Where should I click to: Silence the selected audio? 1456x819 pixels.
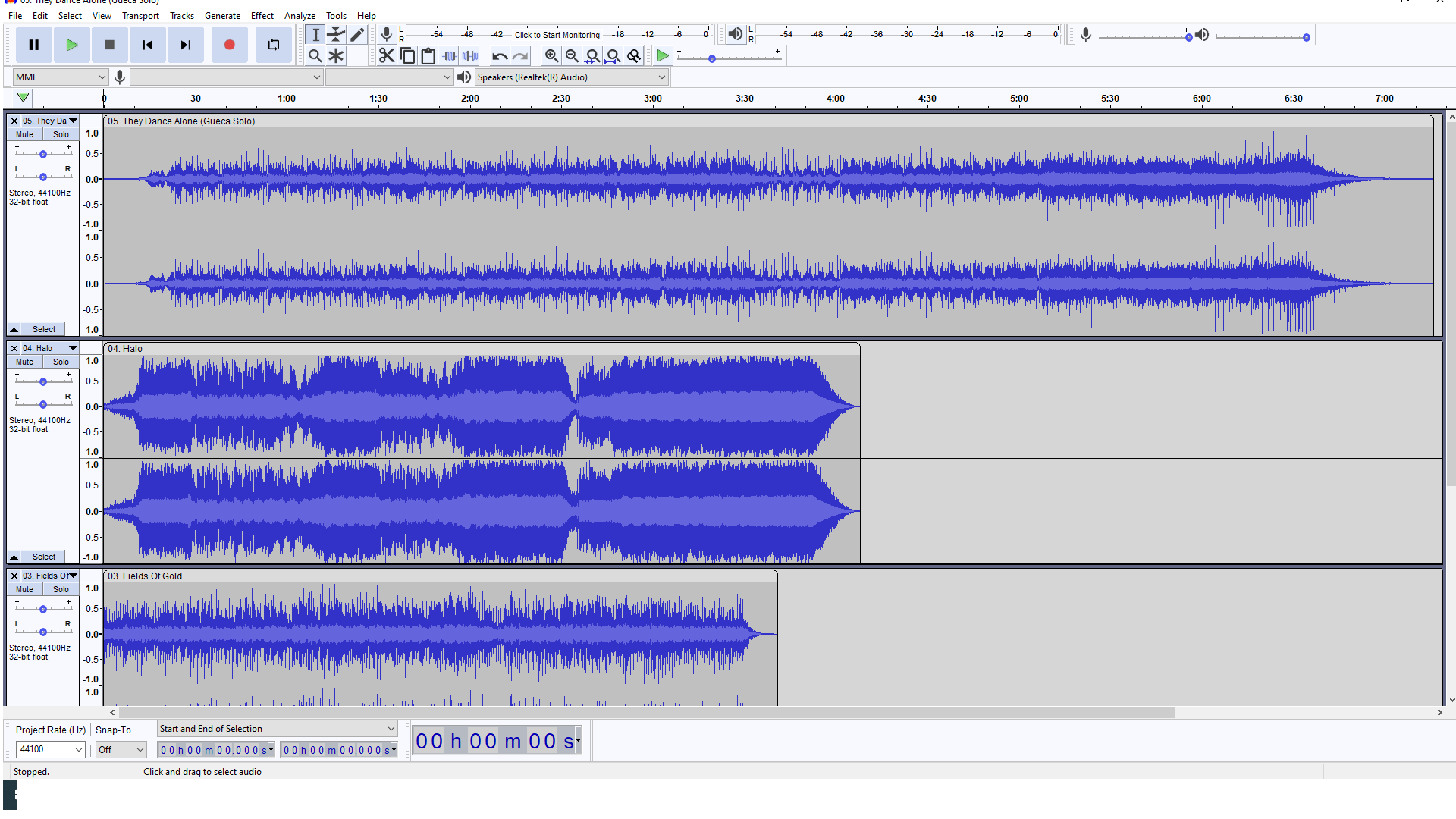(470, 55)
